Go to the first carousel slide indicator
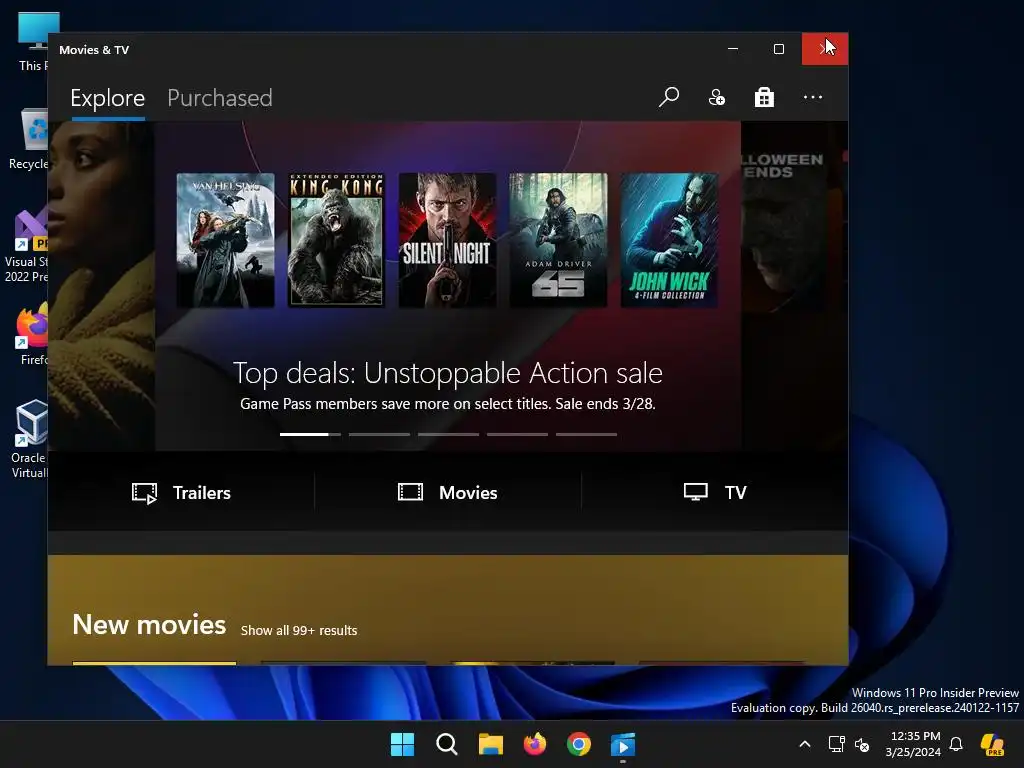The height and width of the screenshot is (768, 1024). click(310, 434)
